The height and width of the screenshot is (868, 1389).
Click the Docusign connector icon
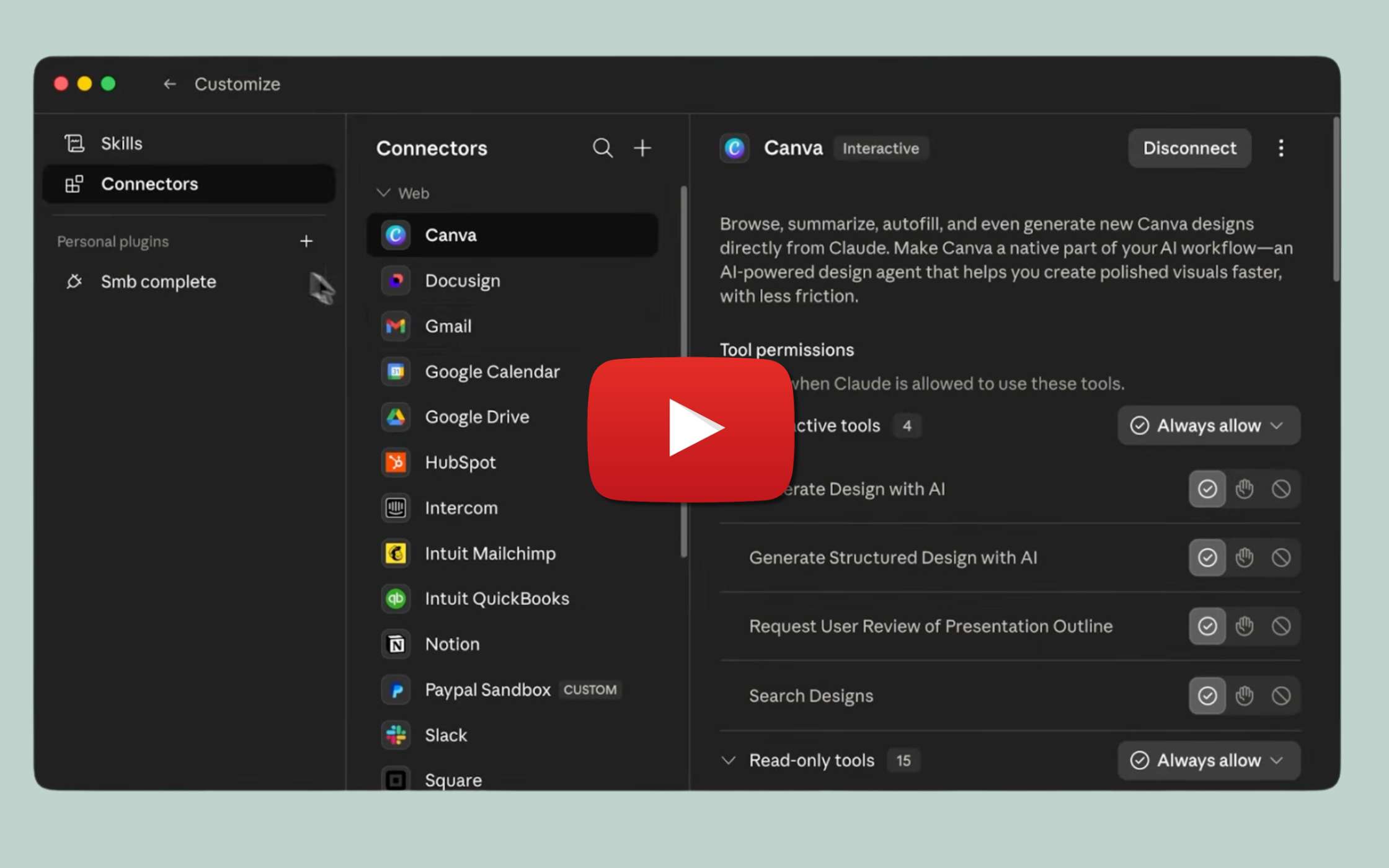tap(396, 280)
